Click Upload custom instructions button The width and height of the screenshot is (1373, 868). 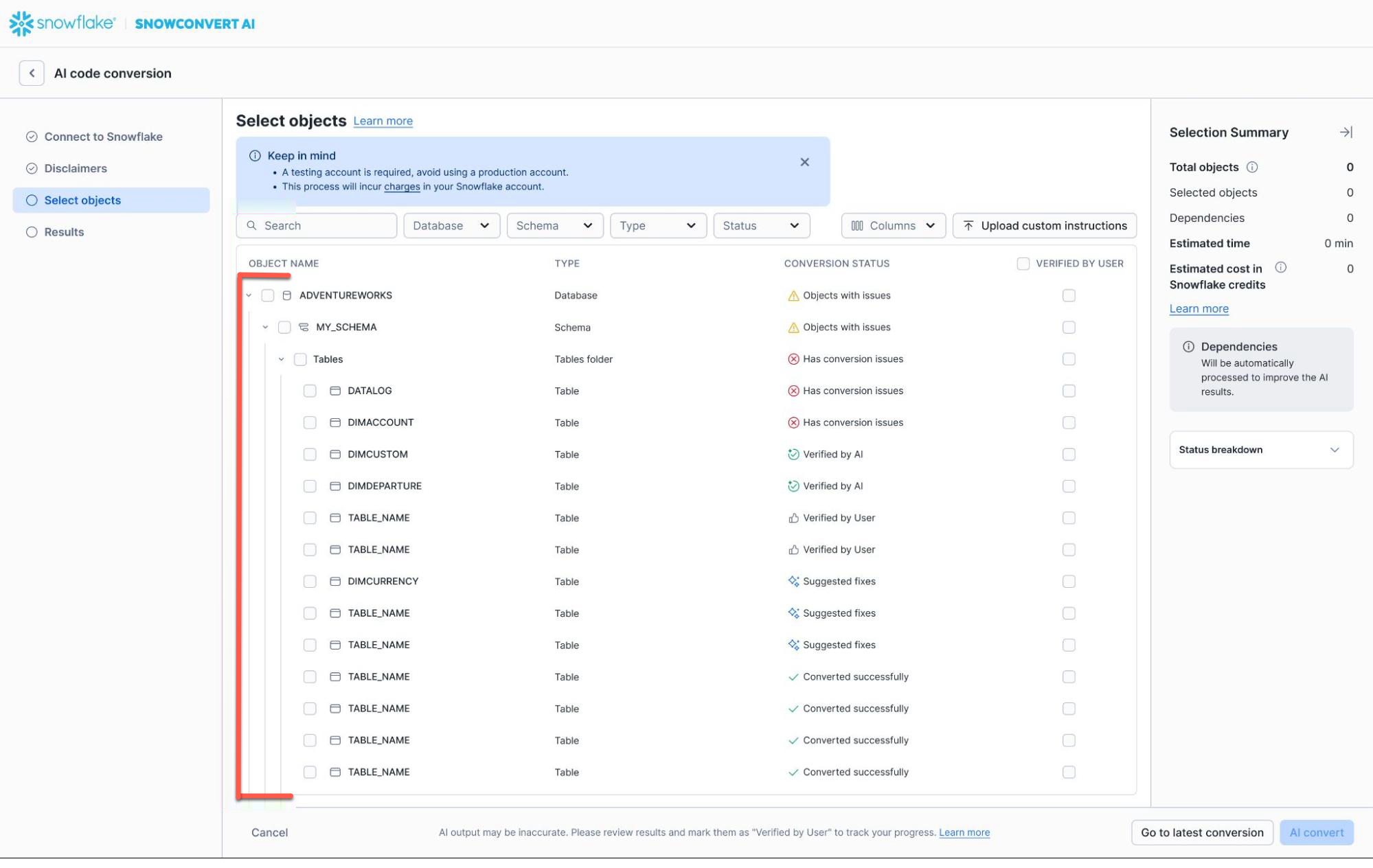(1044, 226)
